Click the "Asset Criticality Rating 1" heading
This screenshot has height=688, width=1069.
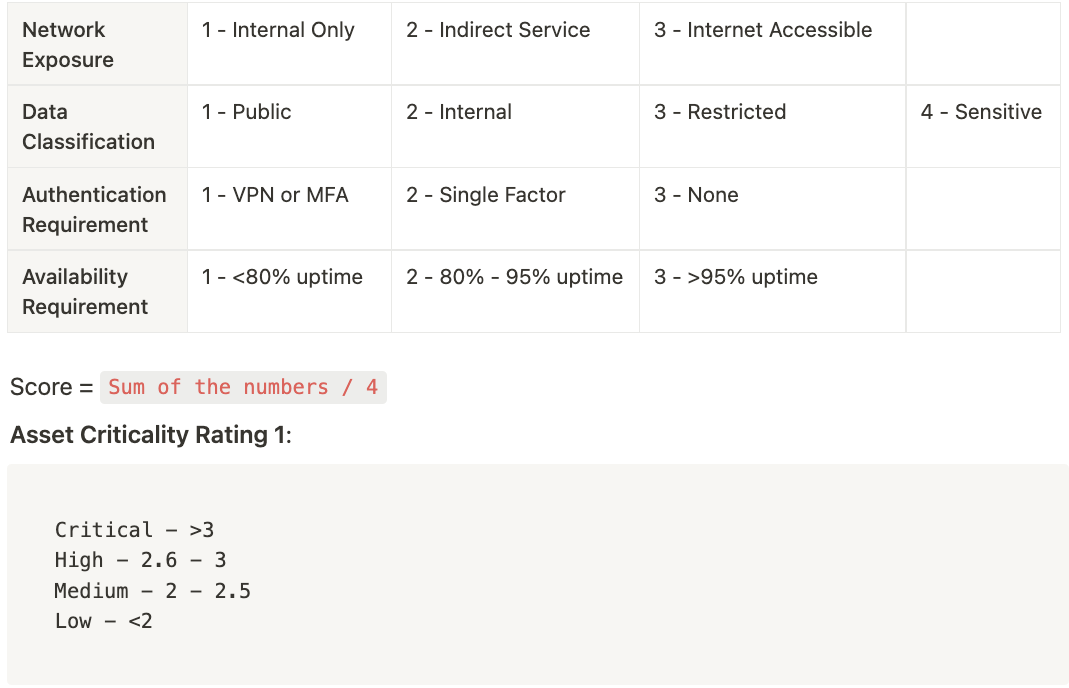(150, 435)
